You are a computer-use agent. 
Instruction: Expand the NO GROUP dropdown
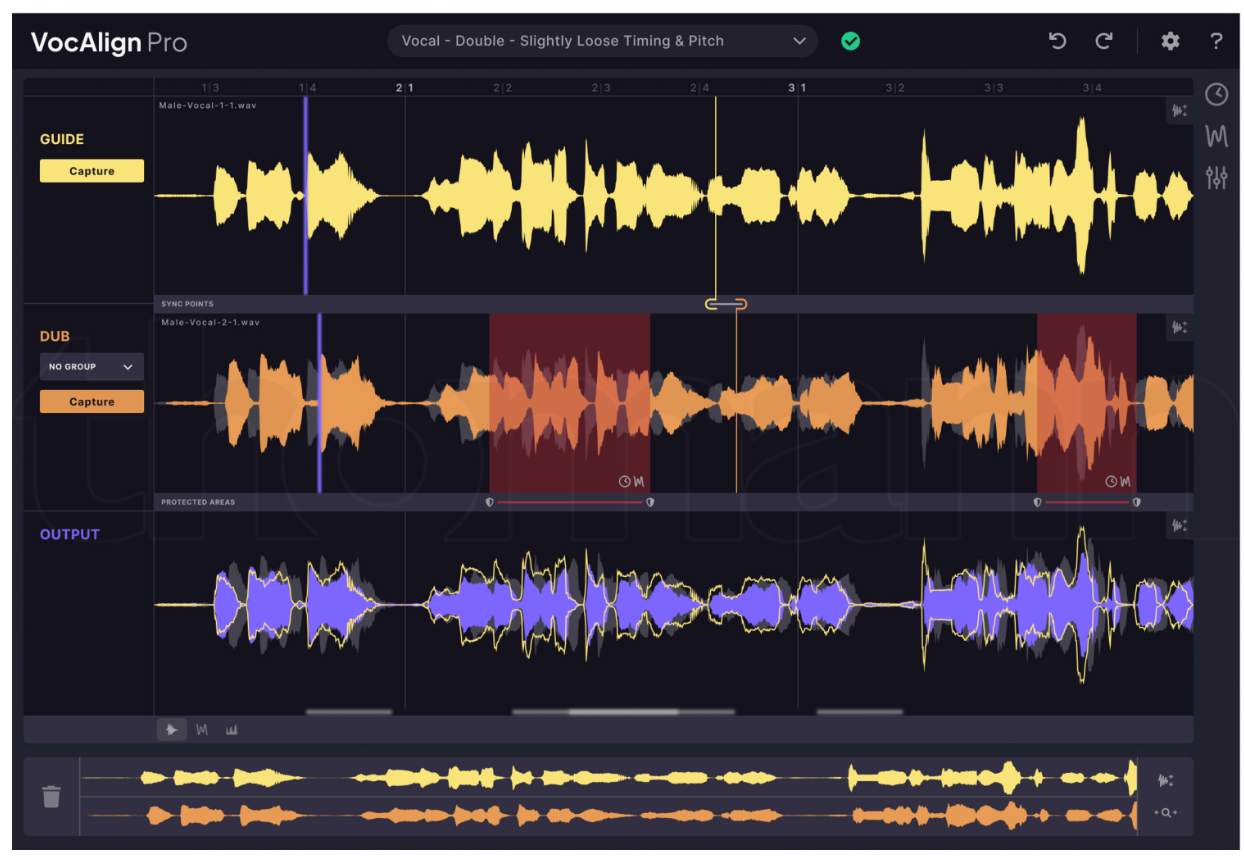pos(91,367)
